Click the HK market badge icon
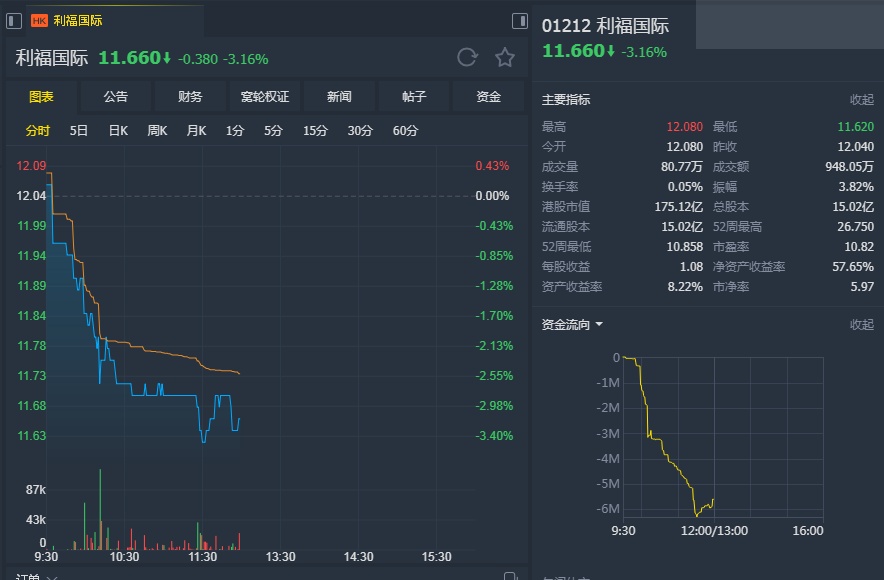884x580 pixels. 40,20
